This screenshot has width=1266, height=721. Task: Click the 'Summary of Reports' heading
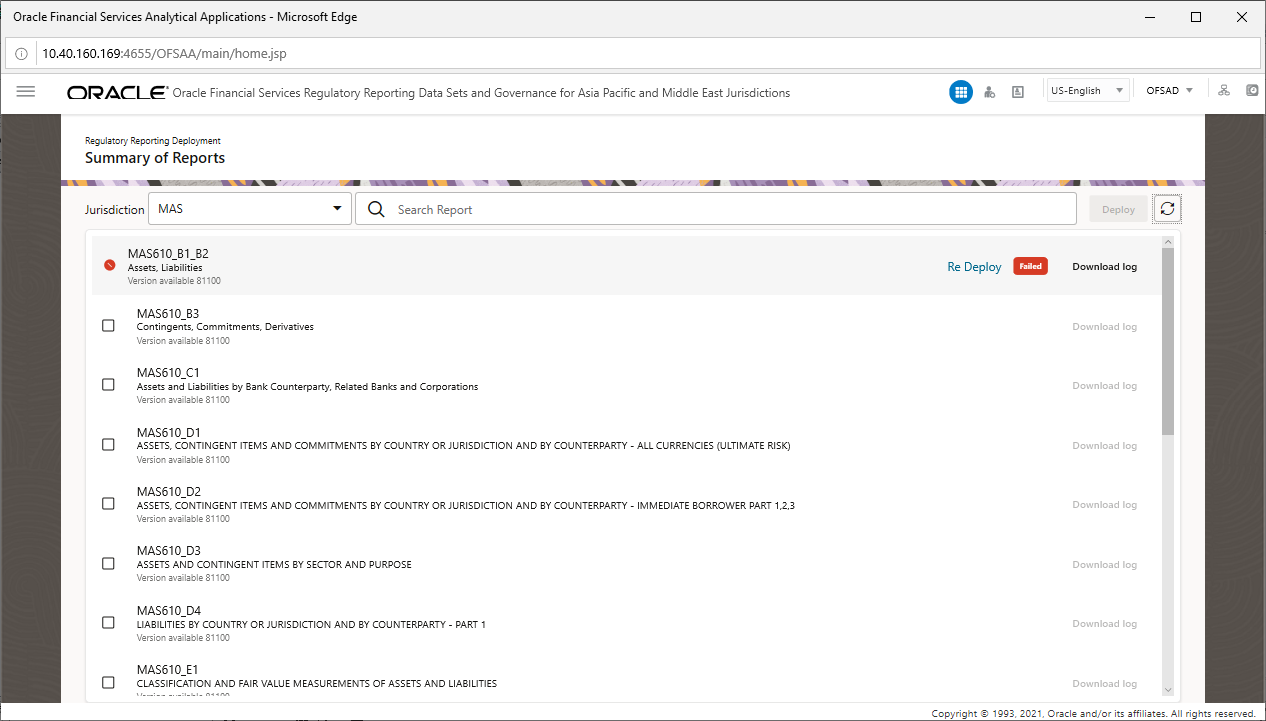coord(155,158)
